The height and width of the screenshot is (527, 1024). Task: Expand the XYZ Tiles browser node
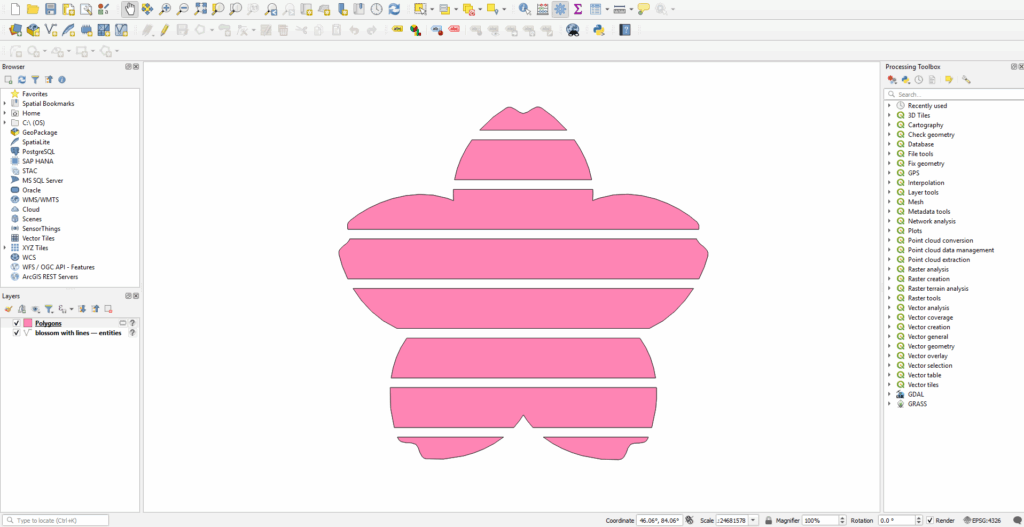pos(5,248)
